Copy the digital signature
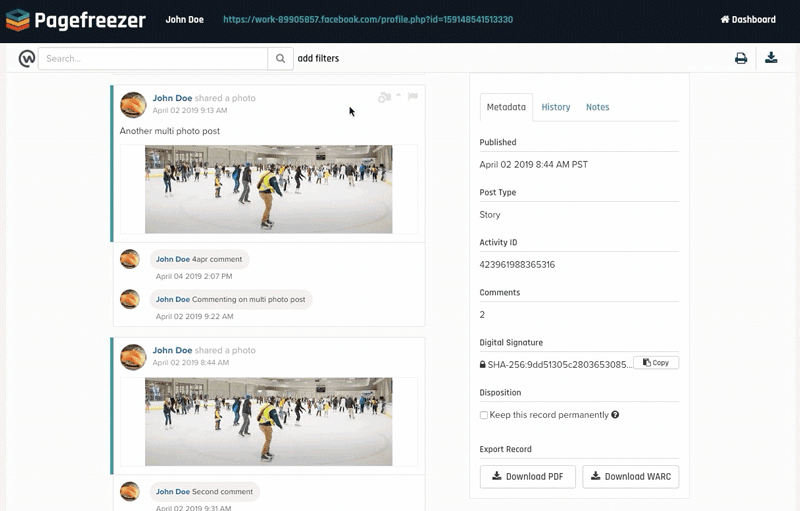The width and height of the screenshot is (800, 511). coord(656,363)
